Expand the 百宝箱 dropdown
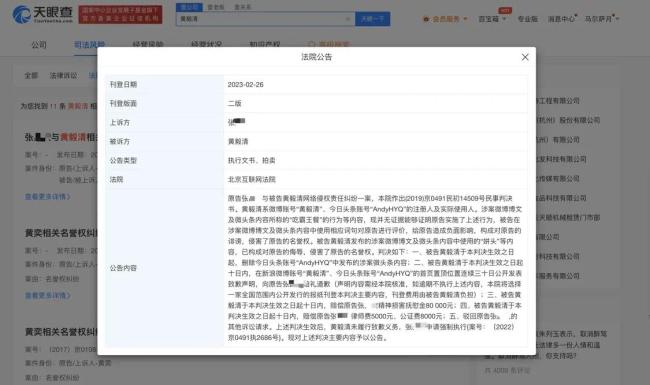The width and height of the screenshot is (650, 385). (x=492, y=19)
